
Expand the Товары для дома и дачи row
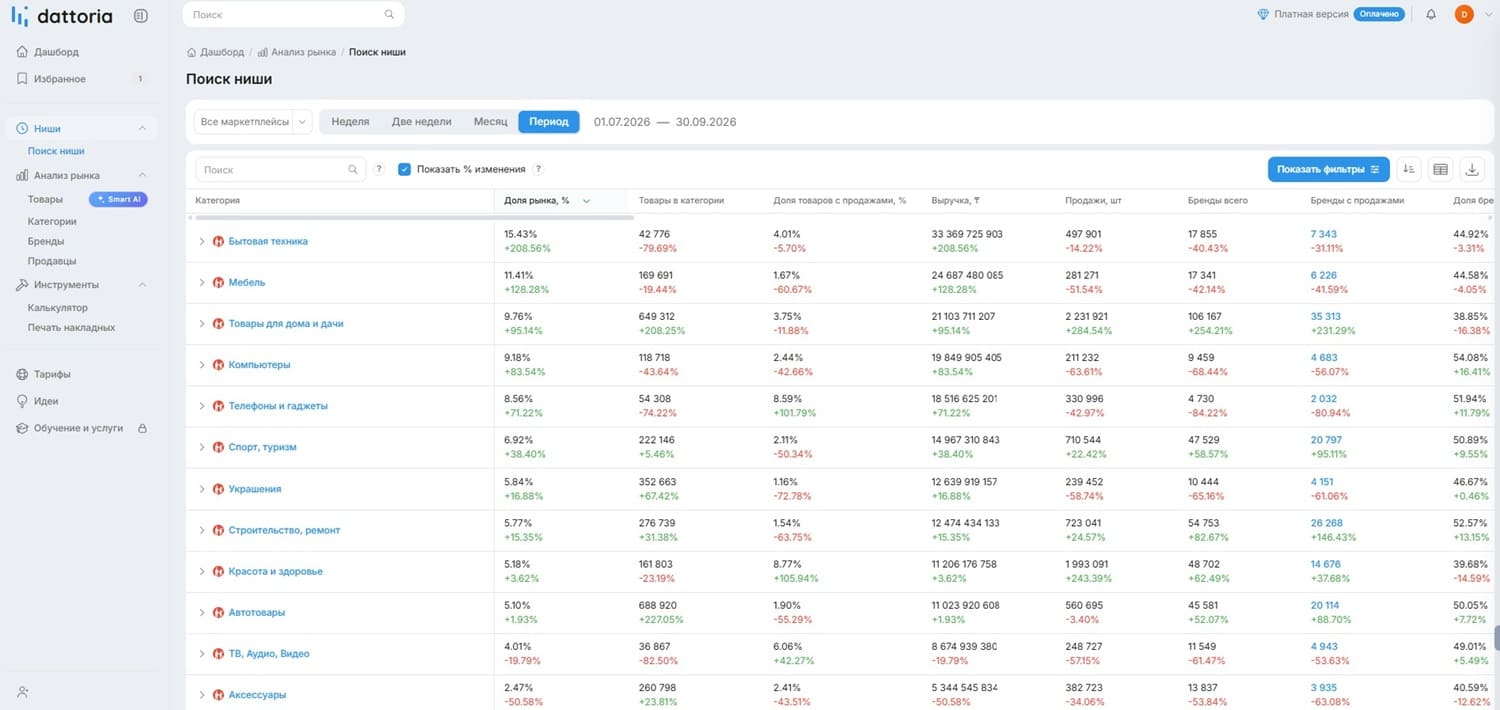[201, 324]
